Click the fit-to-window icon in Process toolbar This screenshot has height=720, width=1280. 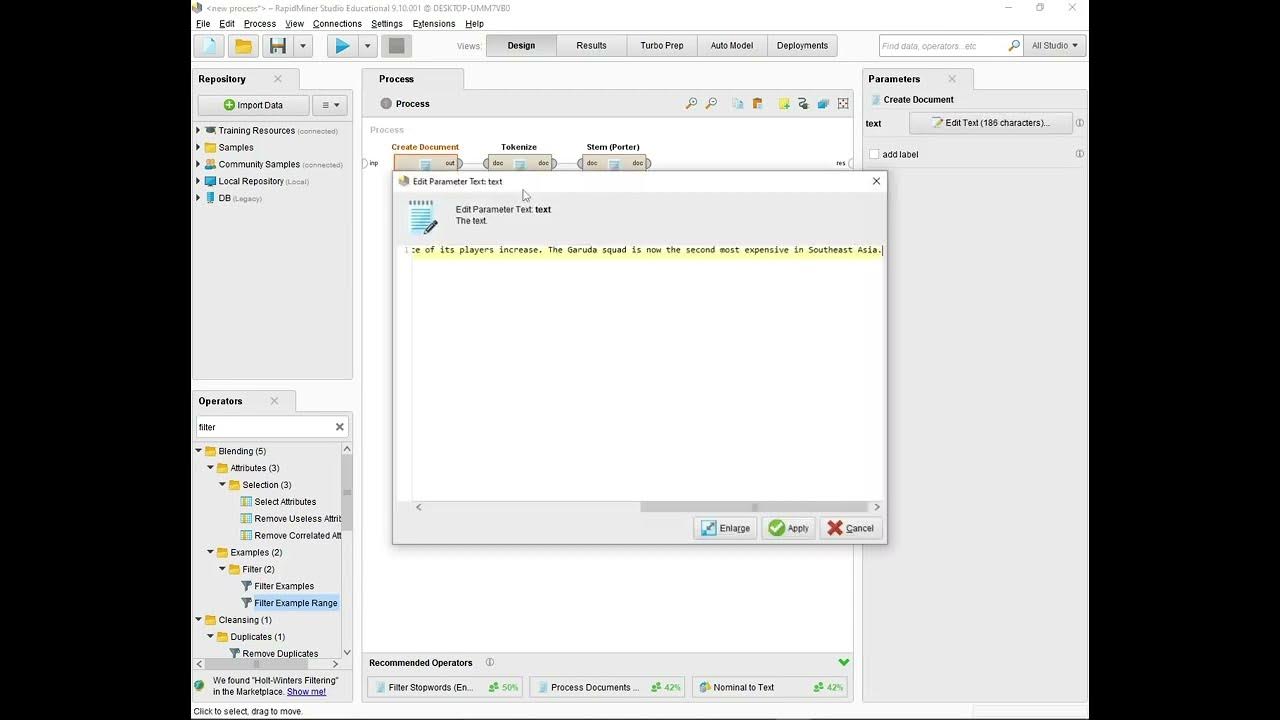[x=843, y=103]
